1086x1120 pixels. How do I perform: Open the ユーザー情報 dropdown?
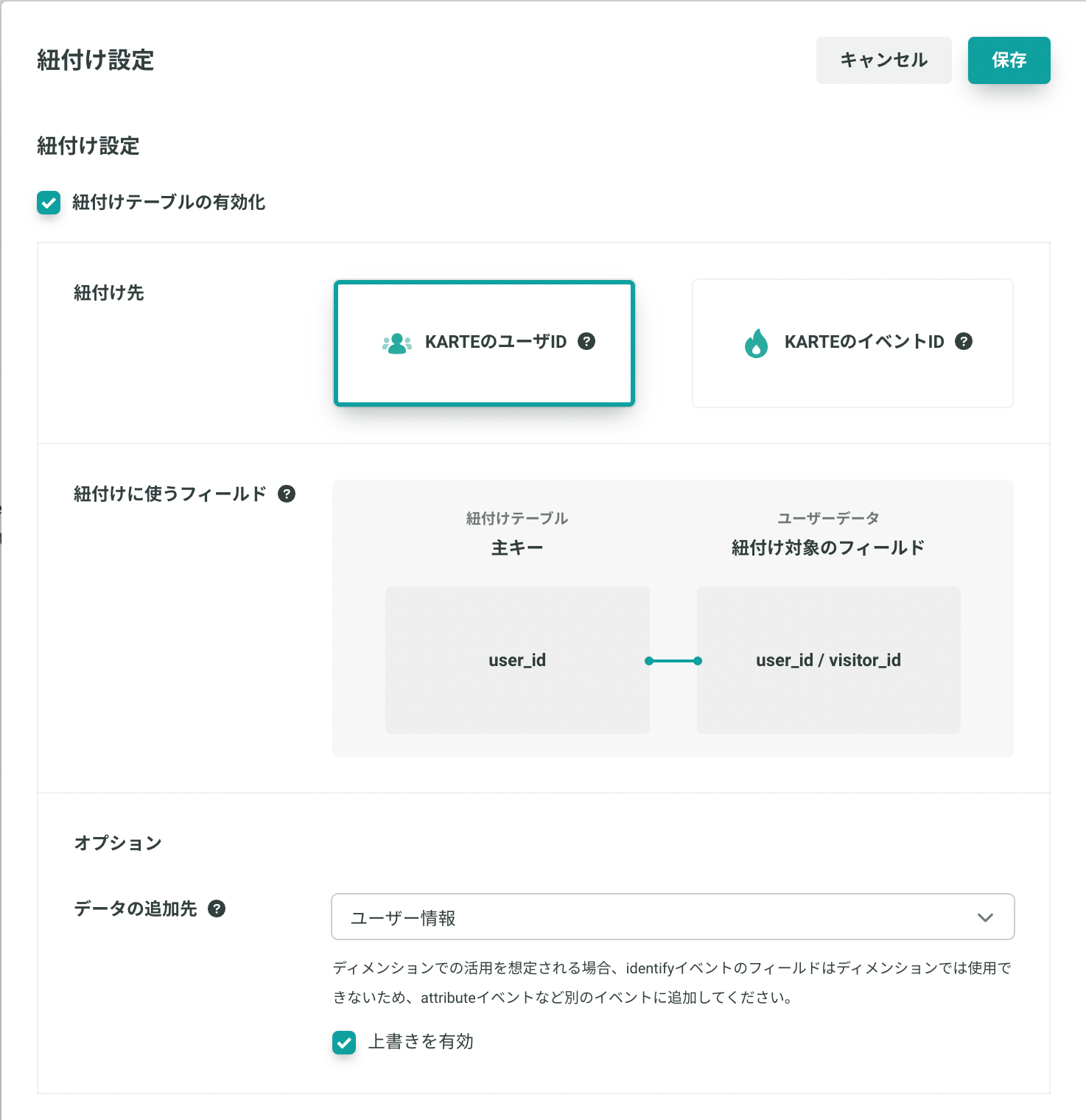pyautogui.click(x=673, y=917)
